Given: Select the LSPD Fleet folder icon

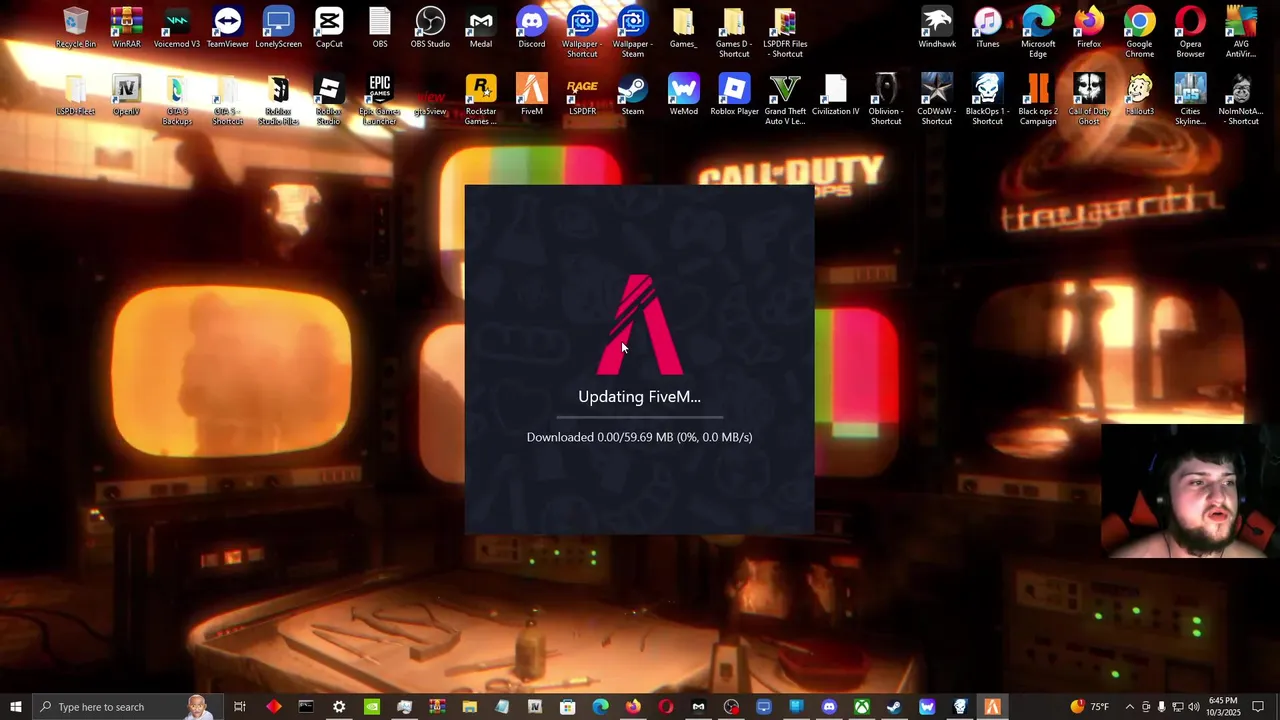Looking at the screenshot, I should point(76,95).
